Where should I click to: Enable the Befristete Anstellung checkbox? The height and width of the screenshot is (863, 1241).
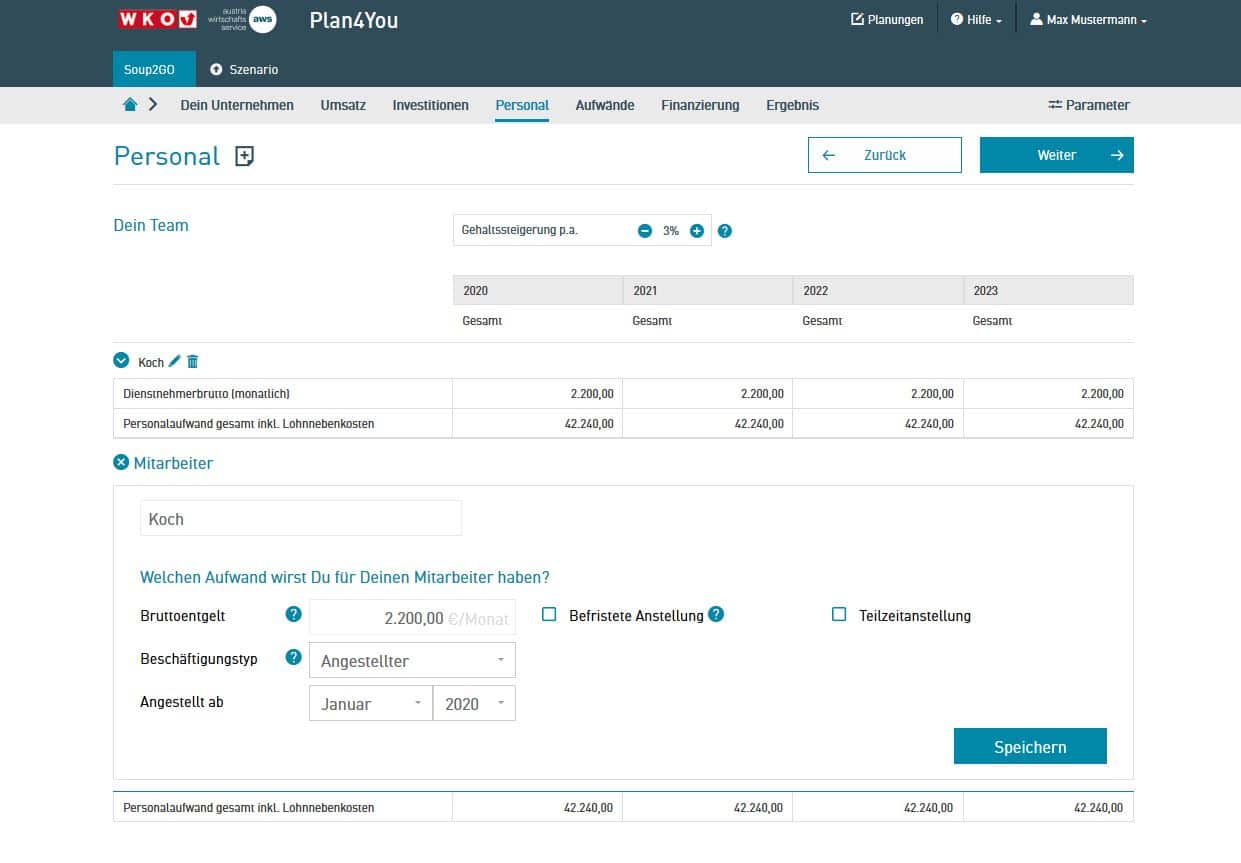pyautogui.click(x=549, y=615)
